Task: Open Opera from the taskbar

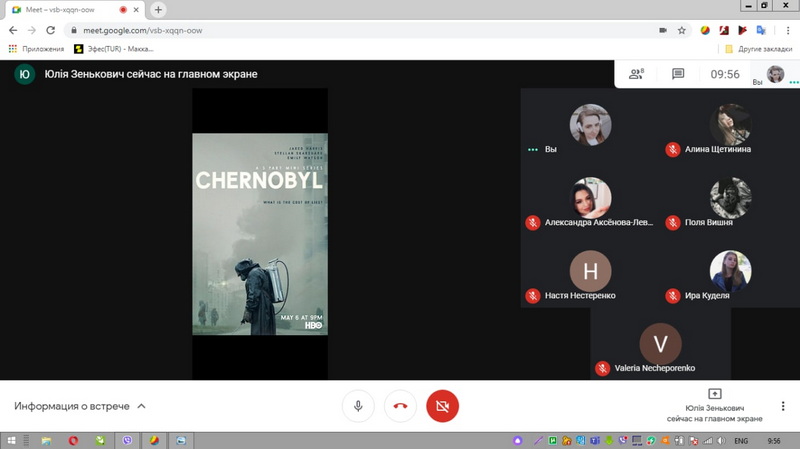Action: [73, 440]
